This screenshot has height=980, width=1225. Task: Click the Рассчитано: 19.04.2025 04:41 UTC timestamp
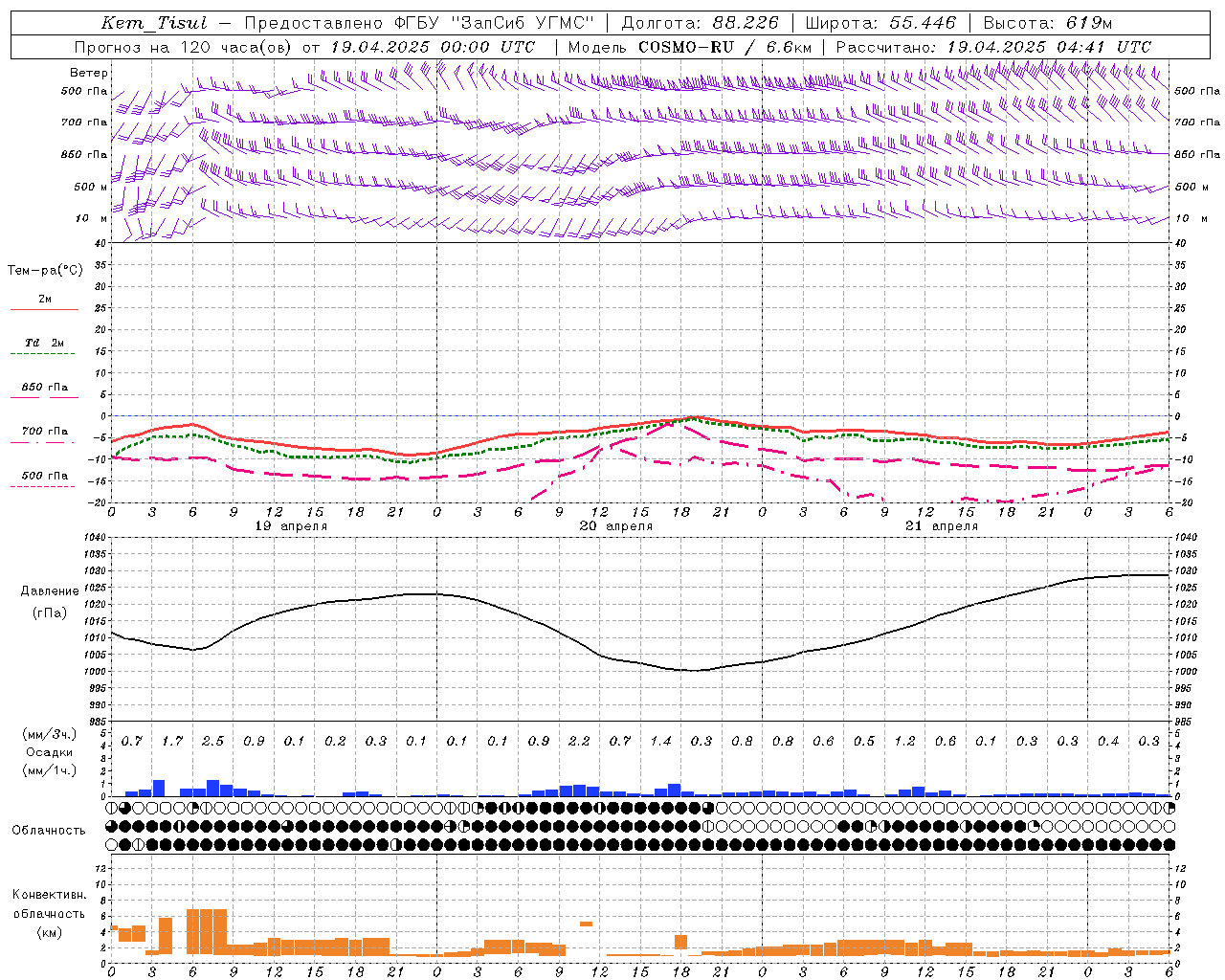point(993,47)
